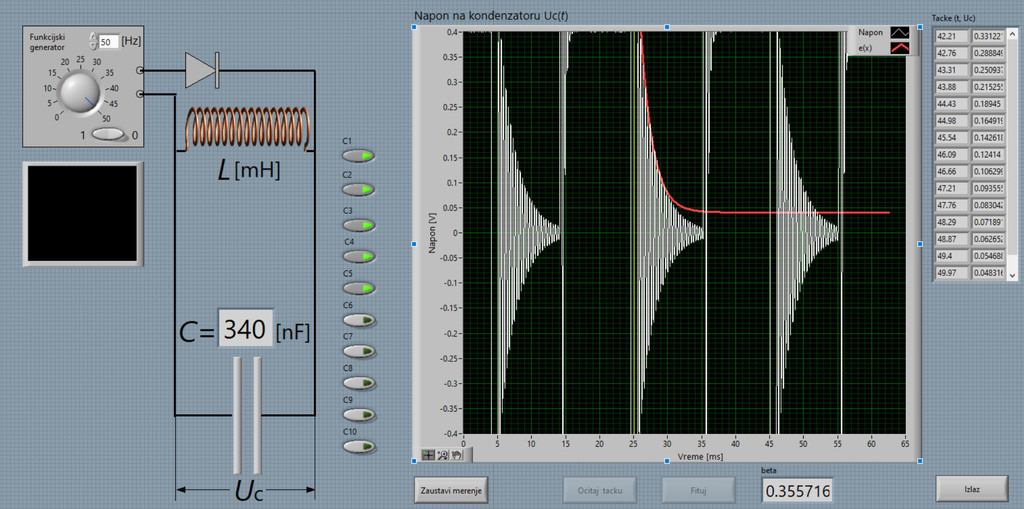The height and width of the screenshot is (509, 1024).
Task: Click the Izlaz exit button
Action: coord(971,488)
